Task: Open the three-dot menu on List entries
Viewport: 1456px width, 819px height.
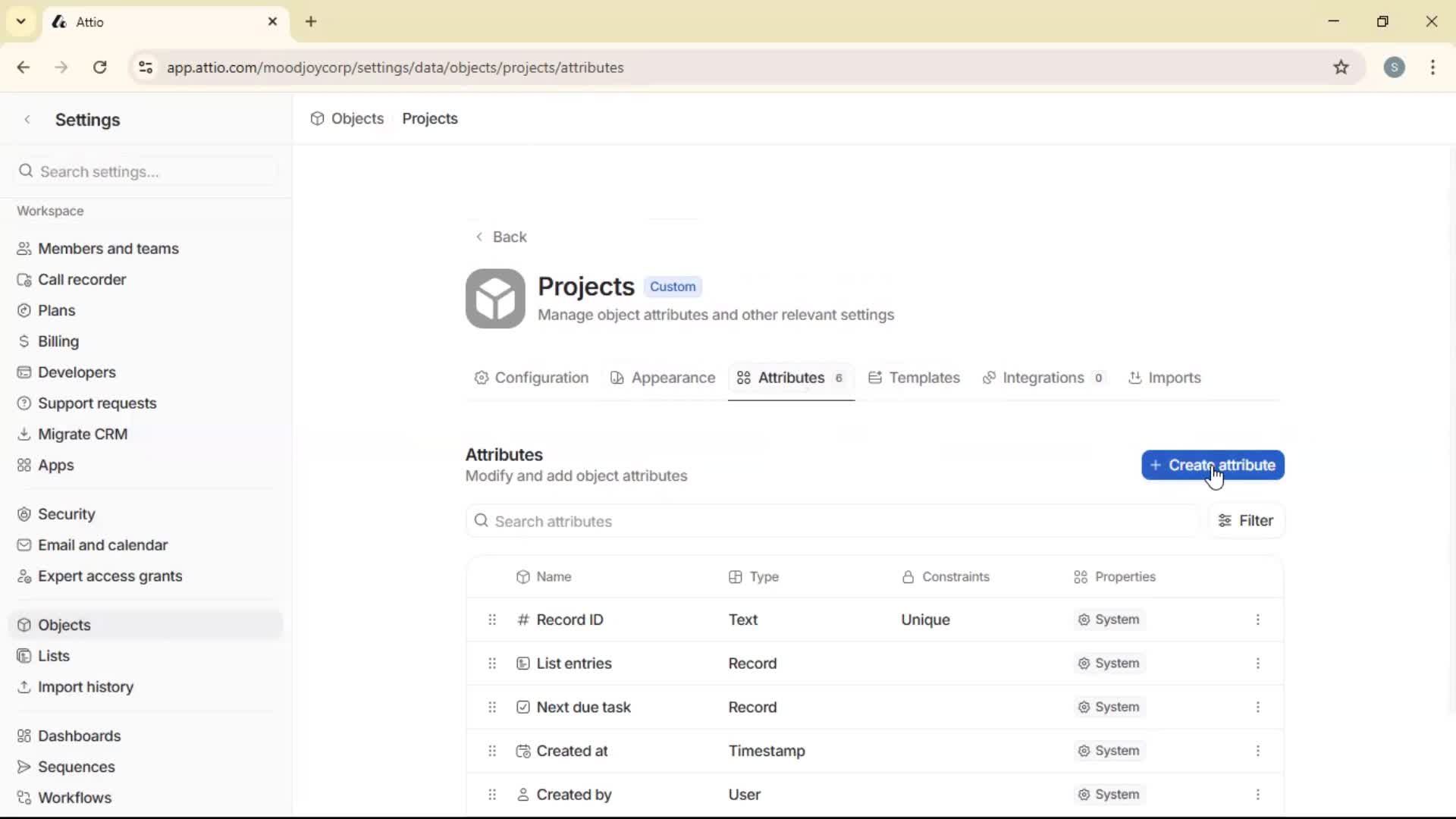Action: point(1259,664)
